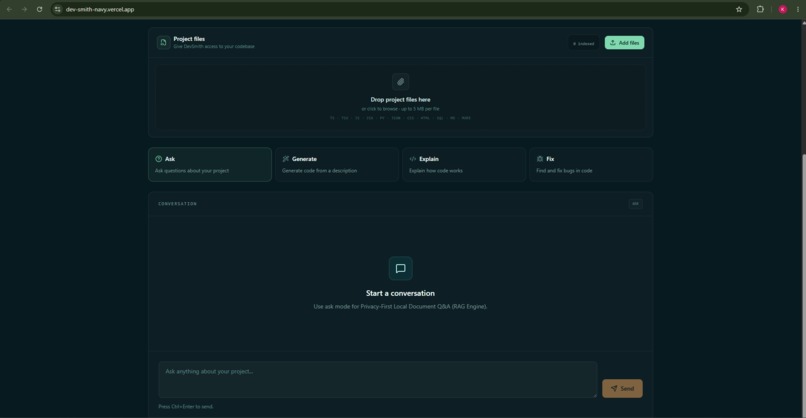Click the Indexed status badge

coord(583,43)
